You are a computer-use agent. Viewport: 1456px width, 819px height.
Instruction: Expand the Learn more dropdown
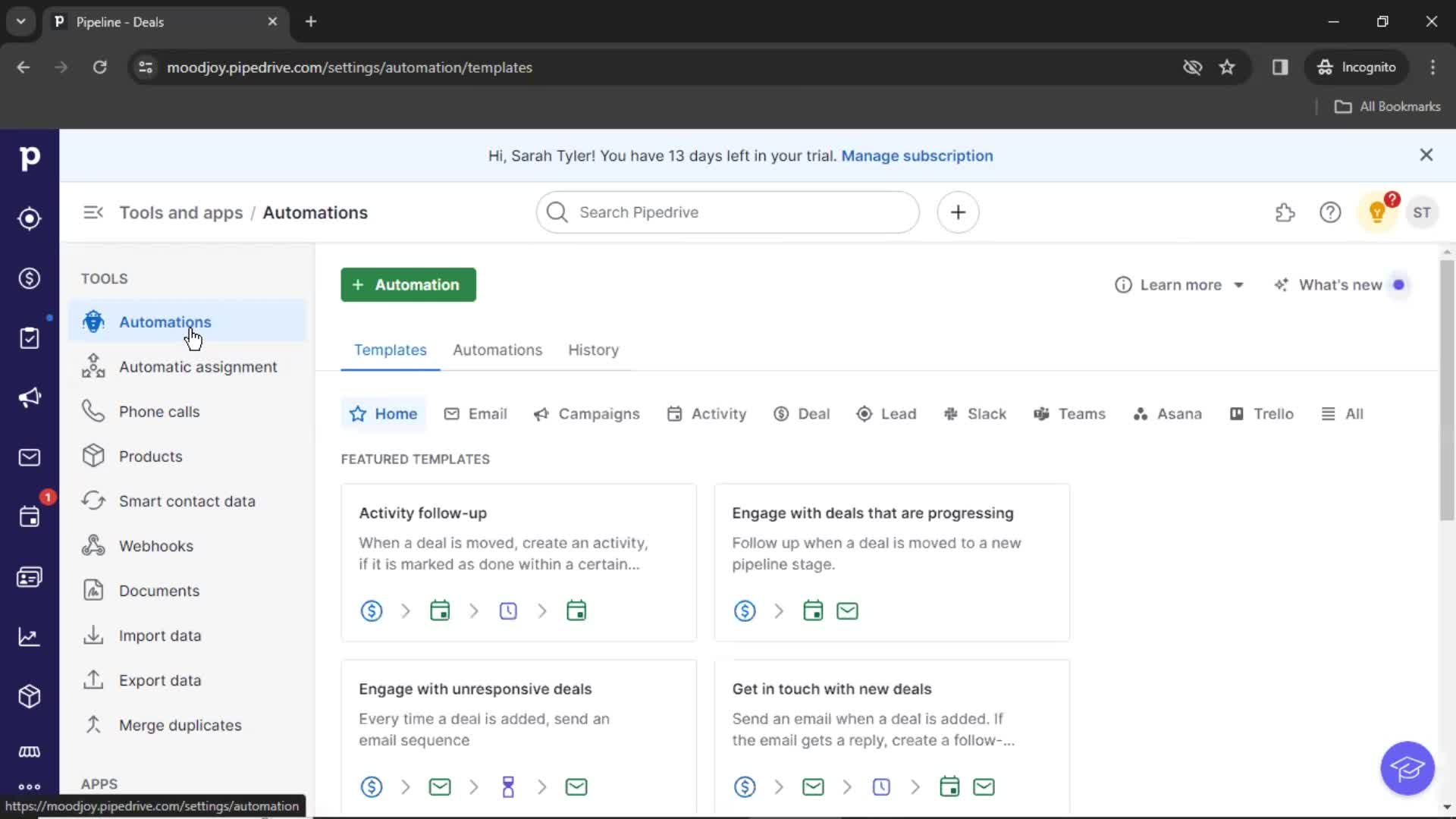pos(1179,285)
